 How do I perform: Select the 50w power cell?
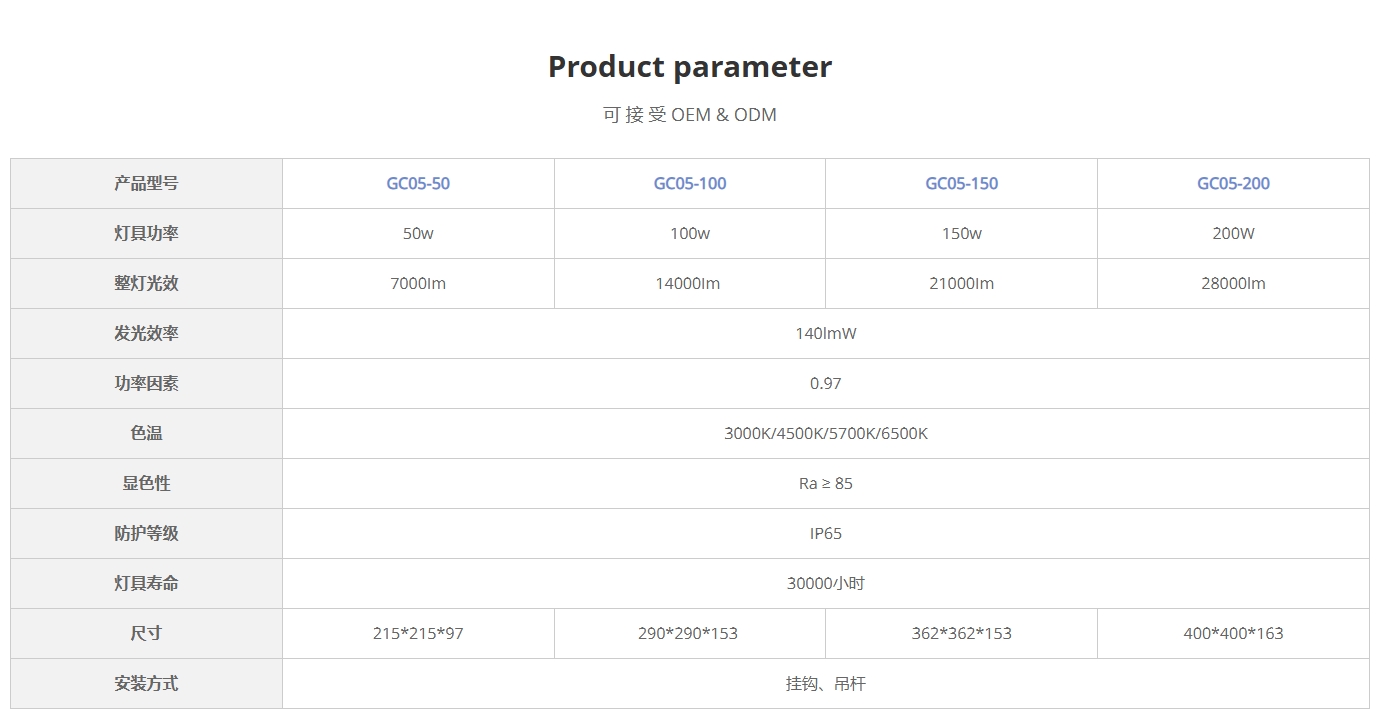click(418, 233)
